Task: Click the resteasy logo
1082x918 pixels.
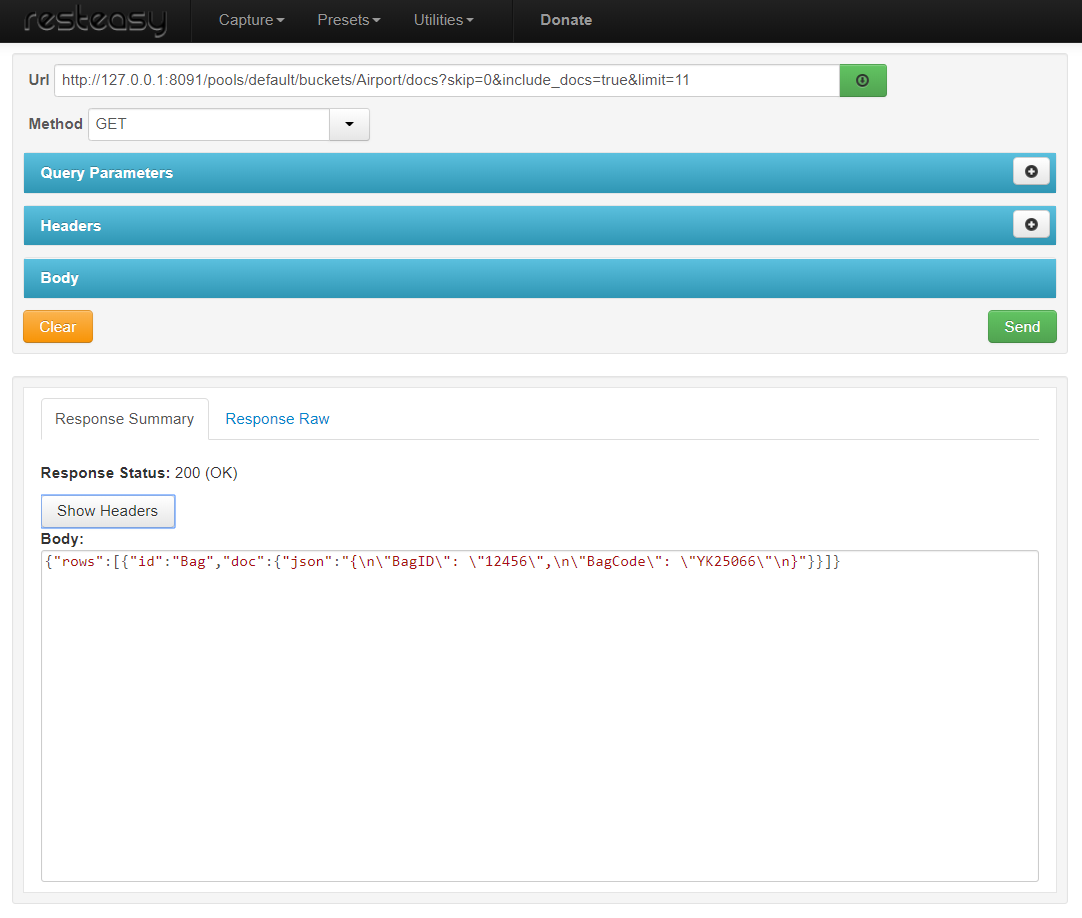Action: click(x=95, y=21)
